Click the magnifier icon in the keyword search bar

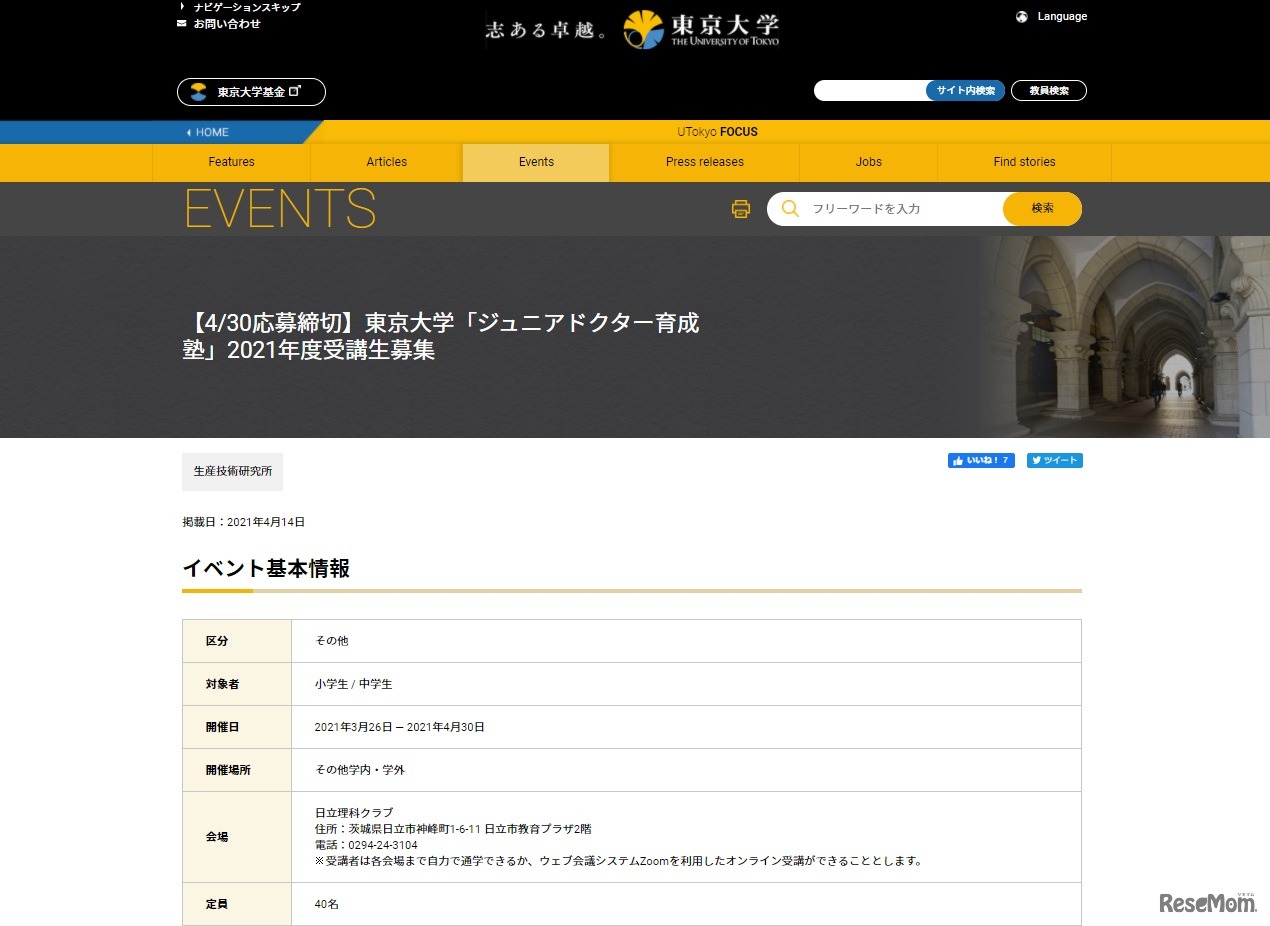(x=789, y=209)
